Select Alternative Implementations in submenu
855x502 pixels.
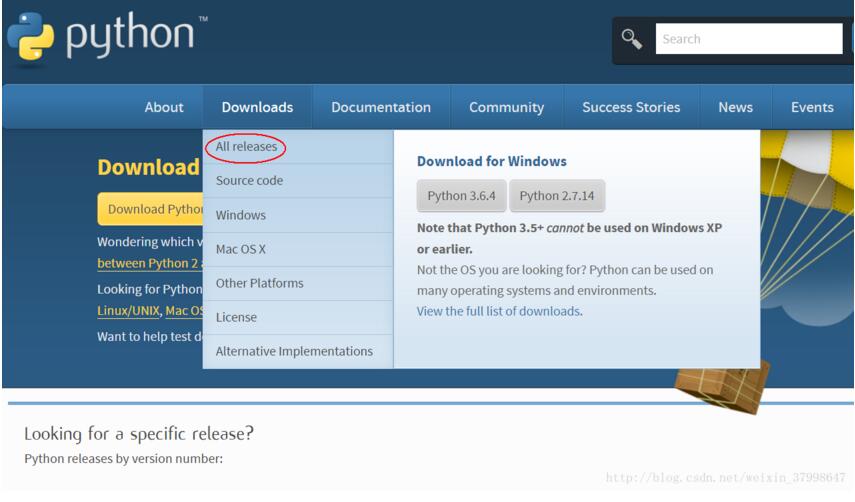(298, 352)
